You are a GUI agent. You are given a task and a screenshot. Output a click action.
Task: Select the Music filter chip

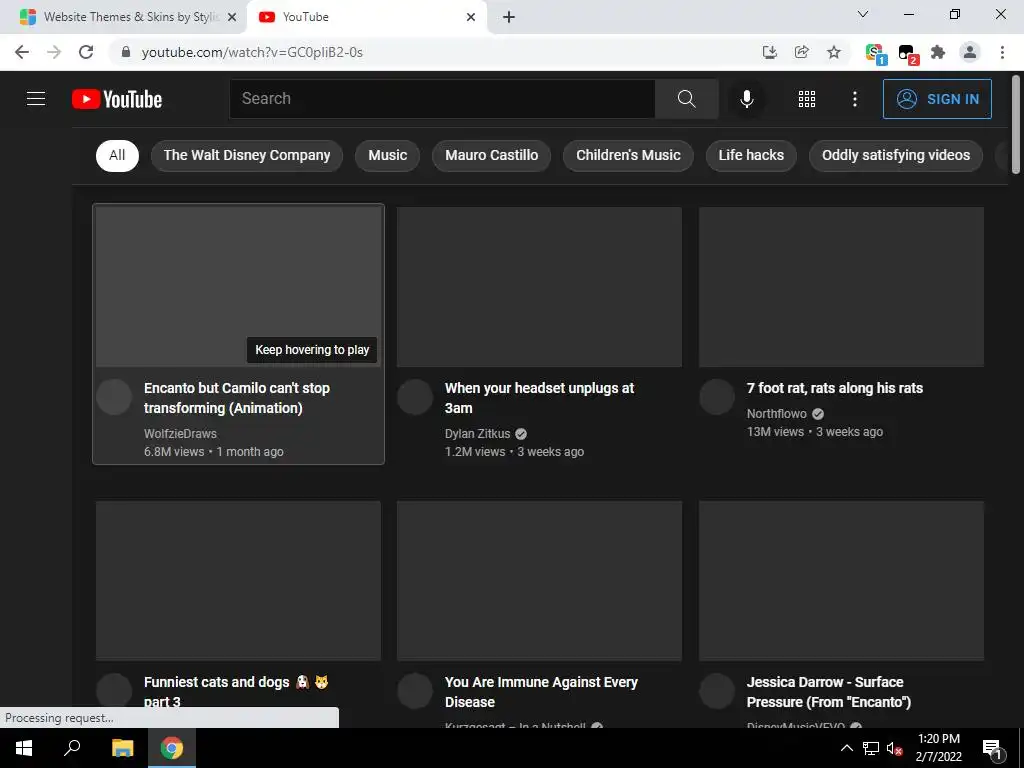387,155
